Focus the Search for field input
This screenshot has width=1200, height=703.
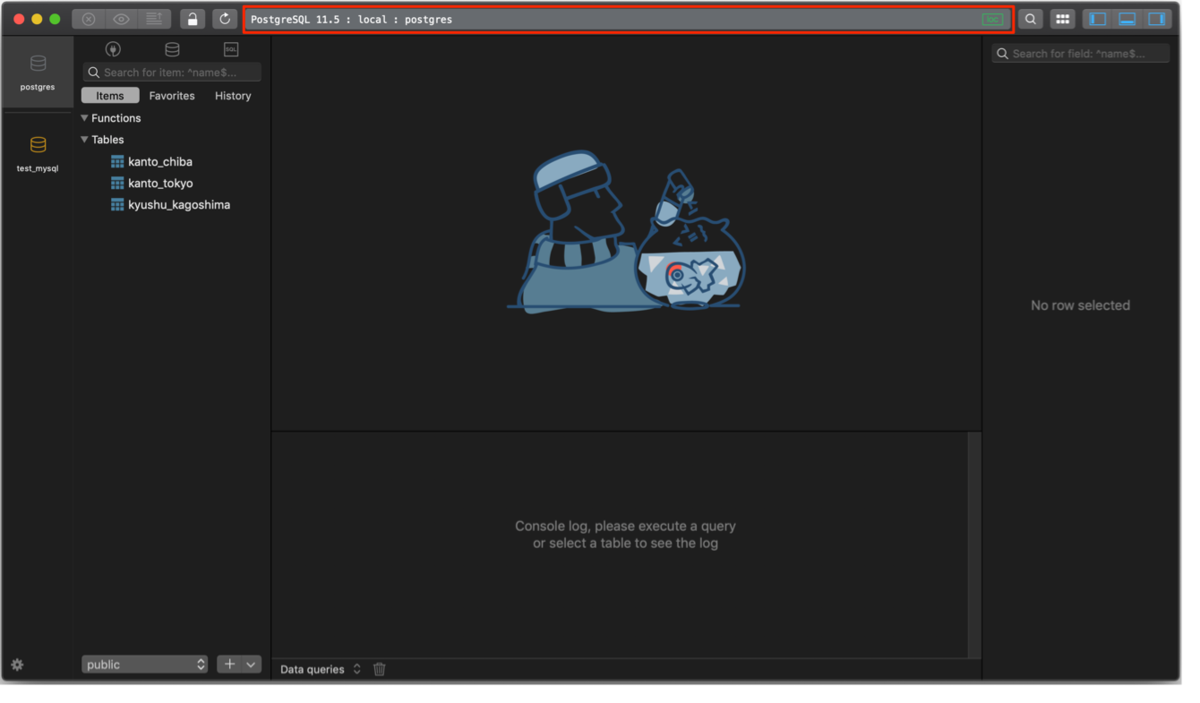(x=1080, y=54)
